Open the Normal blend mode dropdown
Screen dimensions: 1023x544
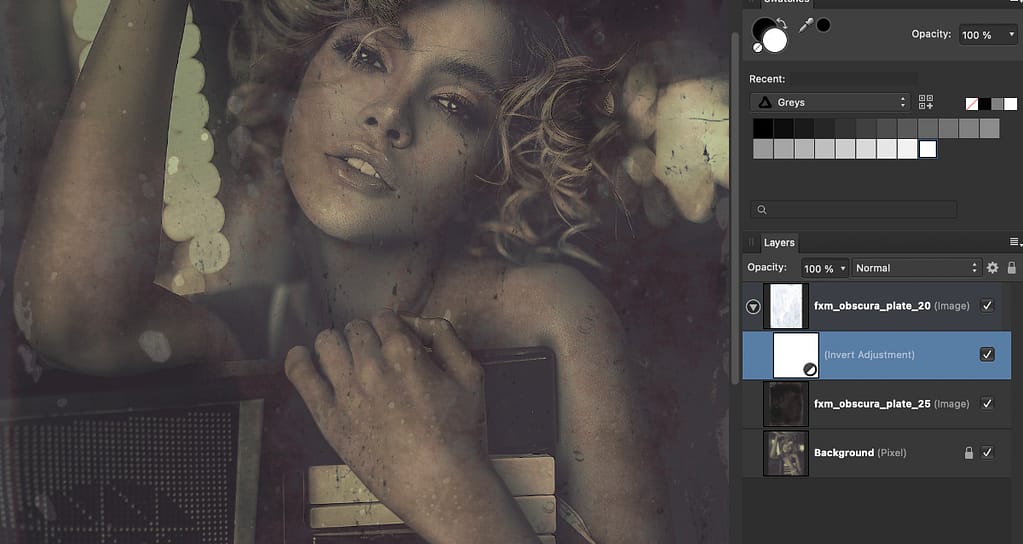click(x=916, y=268)
